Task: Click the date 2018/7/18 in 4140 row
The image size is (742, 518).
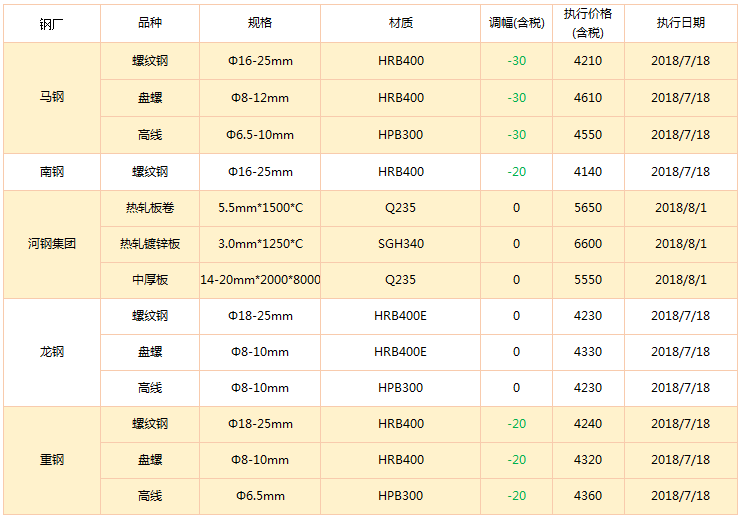Action: (x=681, y=172)
